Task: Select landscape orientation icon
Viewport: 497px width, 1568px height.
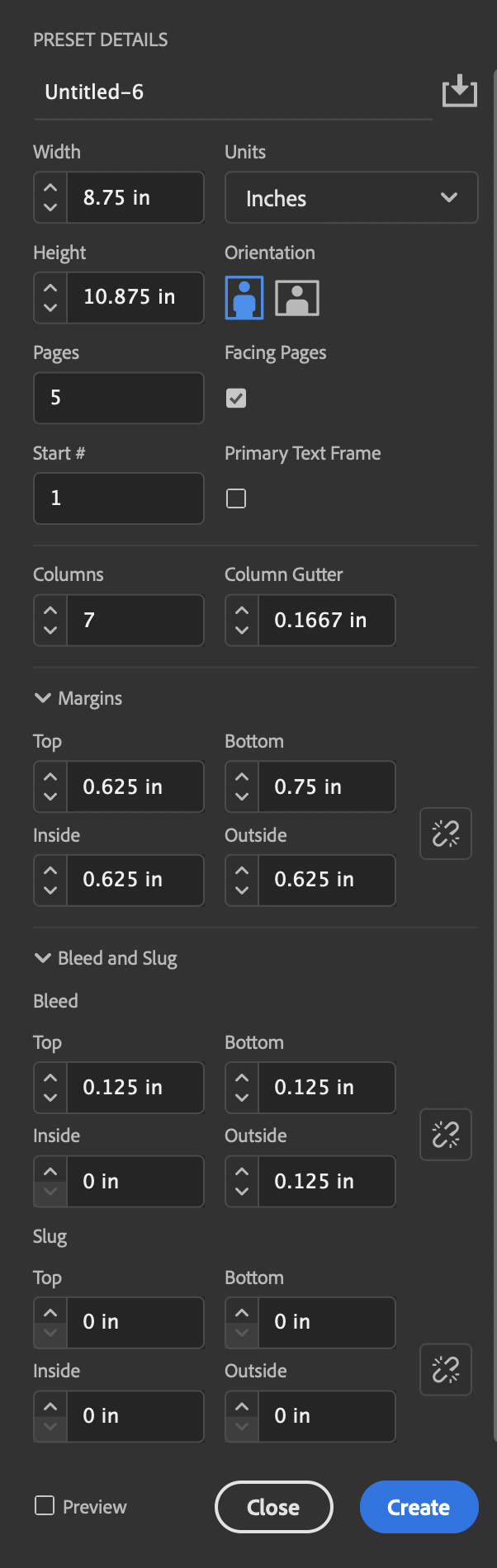Action: click(297, 298)
